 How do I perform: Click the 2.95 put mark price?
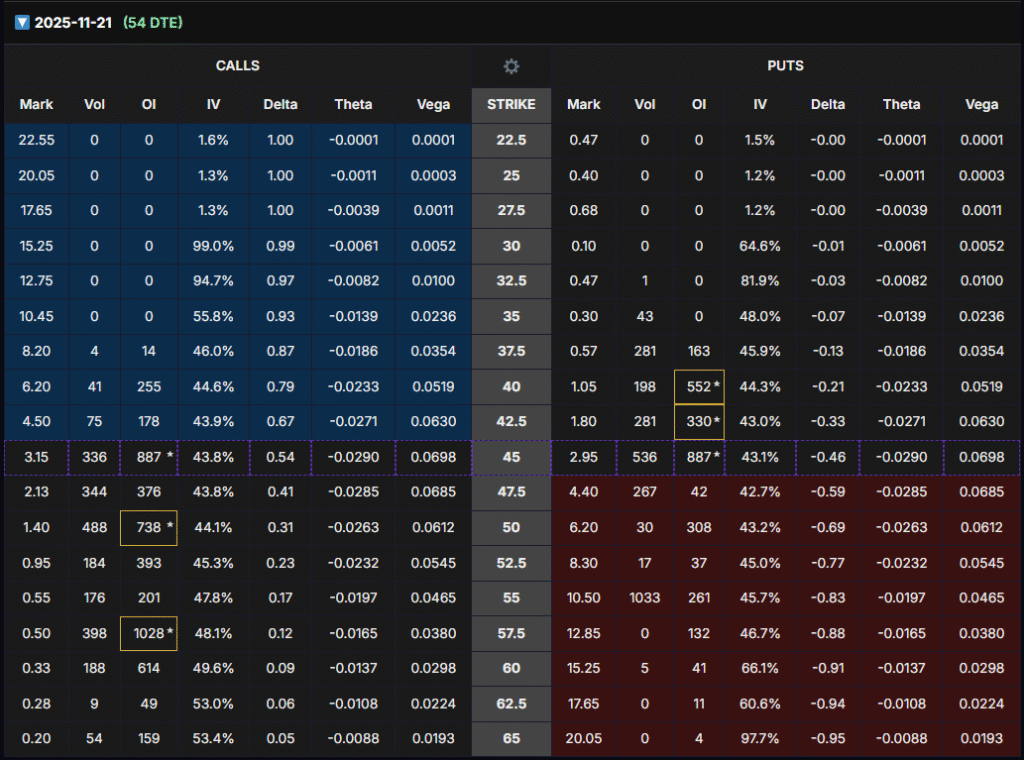(x=584, y=457)
